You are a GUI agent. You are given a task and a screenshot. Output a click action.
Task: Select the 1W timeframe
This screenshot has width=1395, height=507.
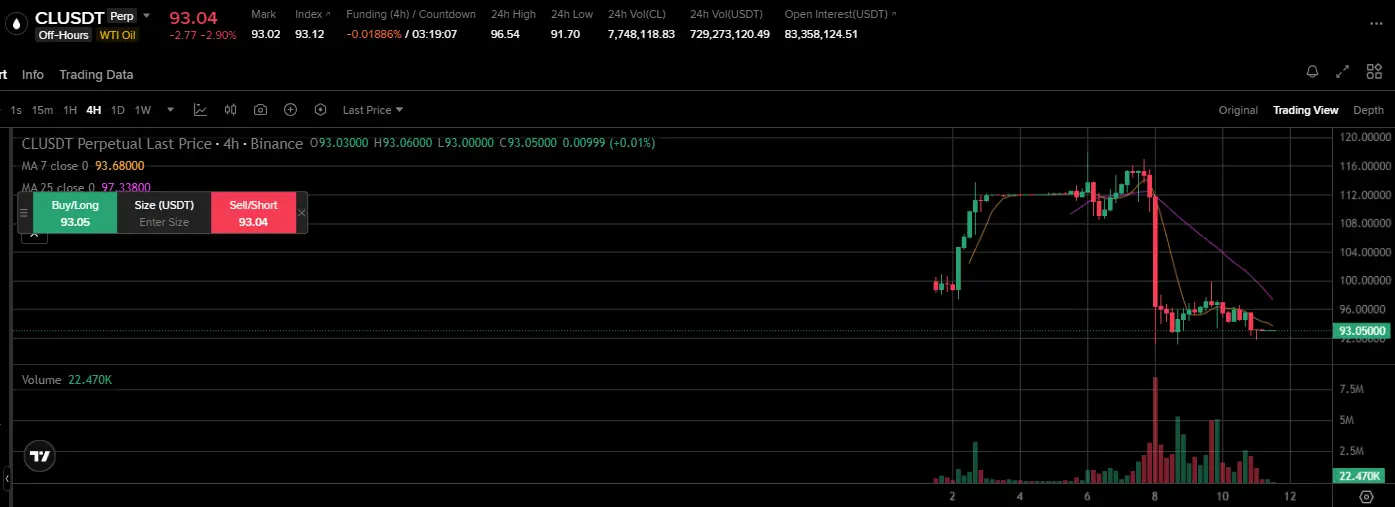coord(143,110)
